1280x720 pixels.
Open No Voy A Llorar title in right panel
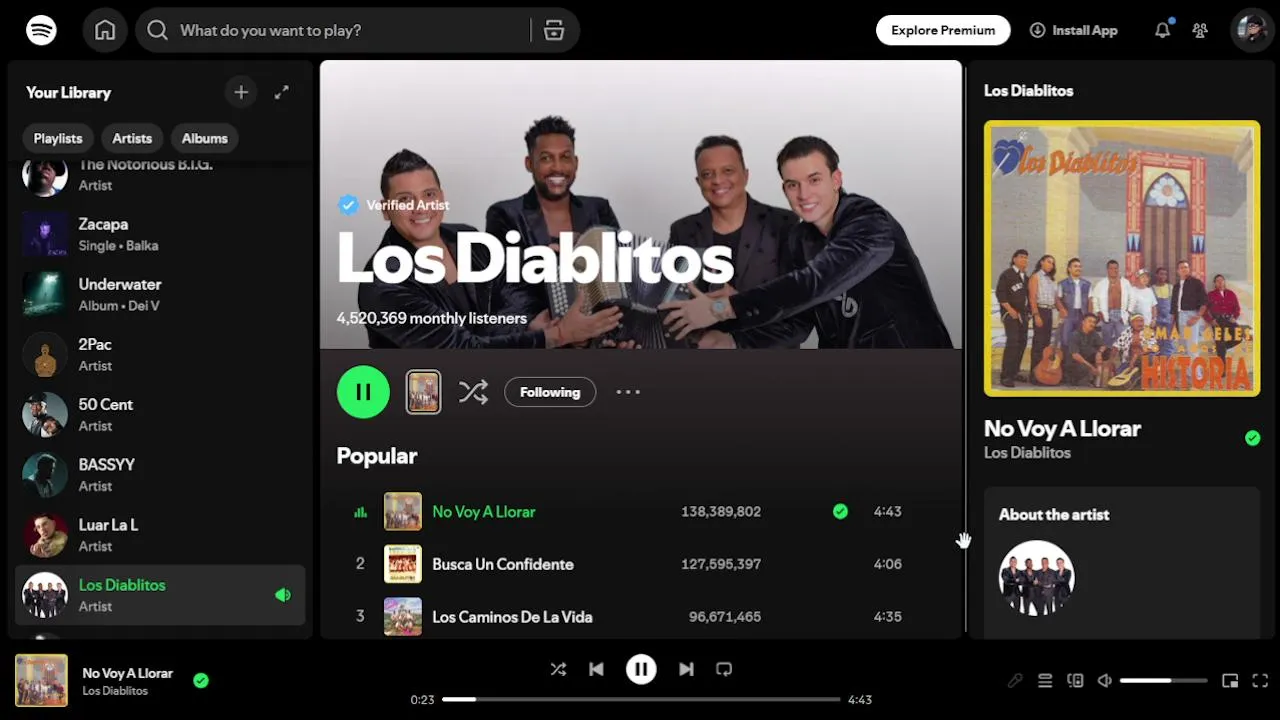(1062, 428)
